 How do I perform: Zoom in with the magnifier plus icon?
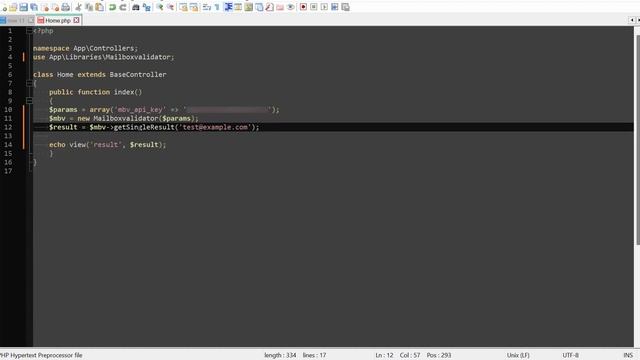click(160, 7)
